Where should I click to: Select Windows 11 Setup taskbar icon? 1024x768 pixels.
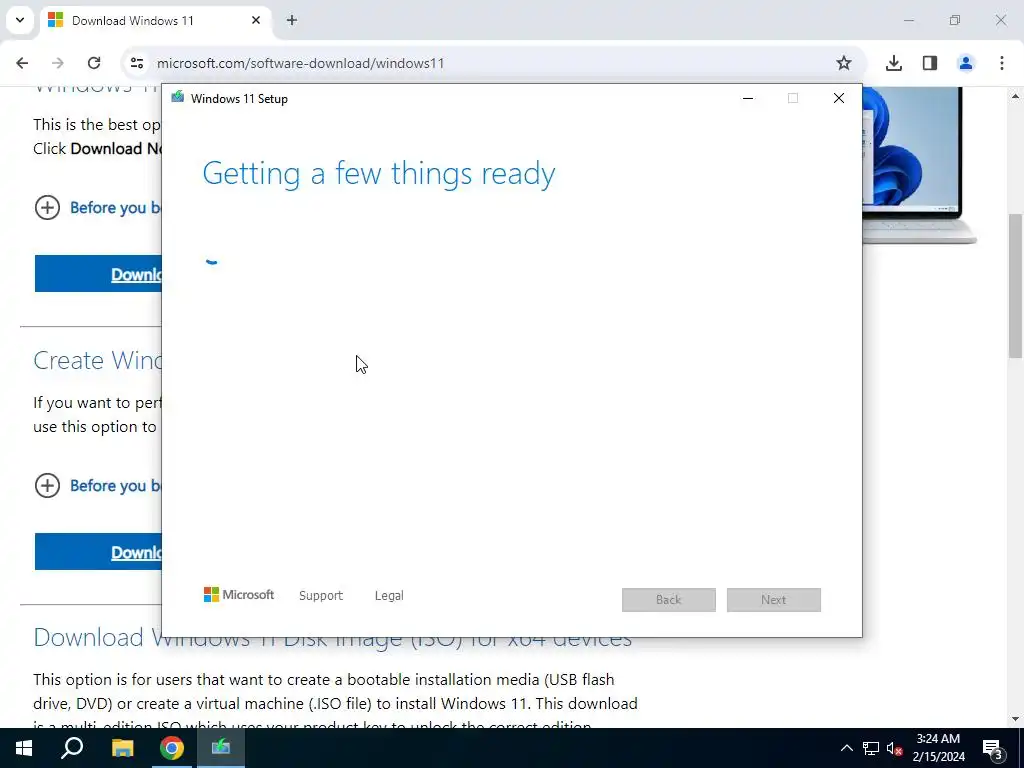pos(221,748)
